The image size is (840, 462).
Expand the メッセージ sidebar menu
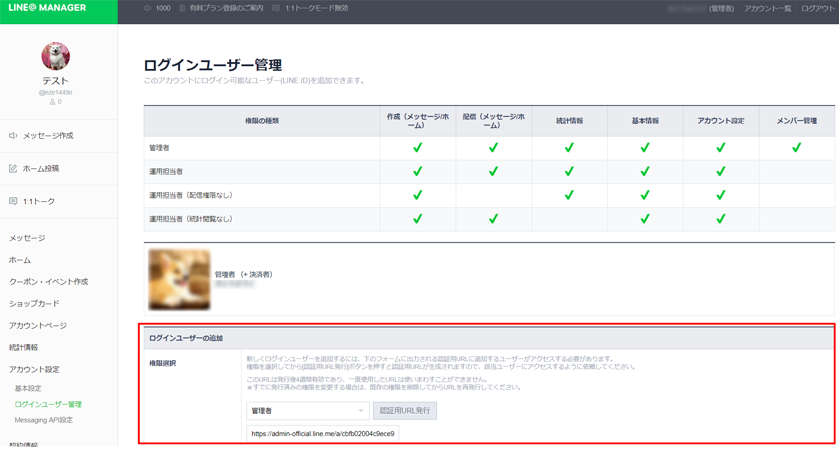(27, 238)
